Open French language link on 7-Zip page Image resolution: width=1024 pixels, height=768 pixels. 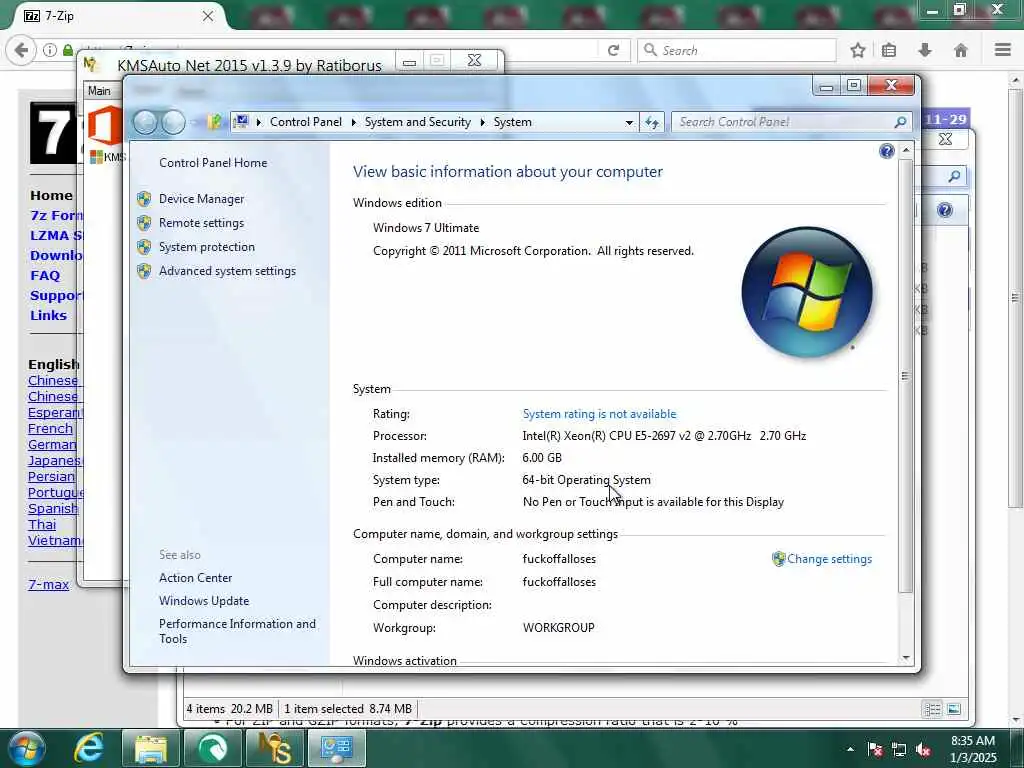50,428
